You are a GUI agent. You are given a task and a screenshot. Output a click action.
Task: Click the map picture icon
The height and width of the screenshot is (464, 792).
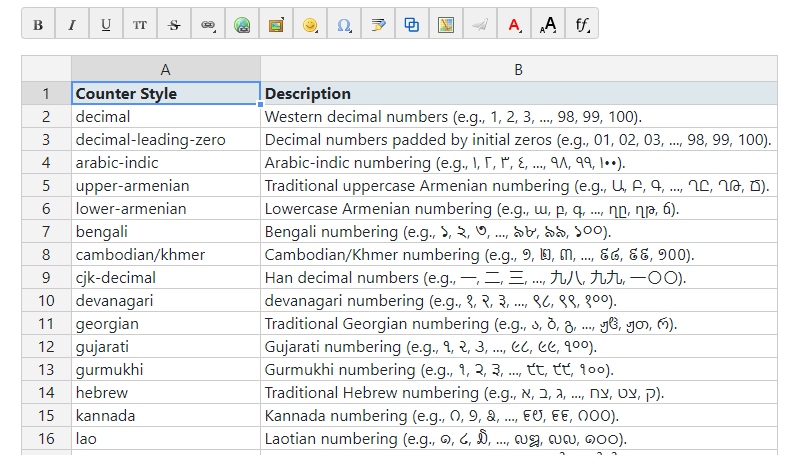coord(446,25)
